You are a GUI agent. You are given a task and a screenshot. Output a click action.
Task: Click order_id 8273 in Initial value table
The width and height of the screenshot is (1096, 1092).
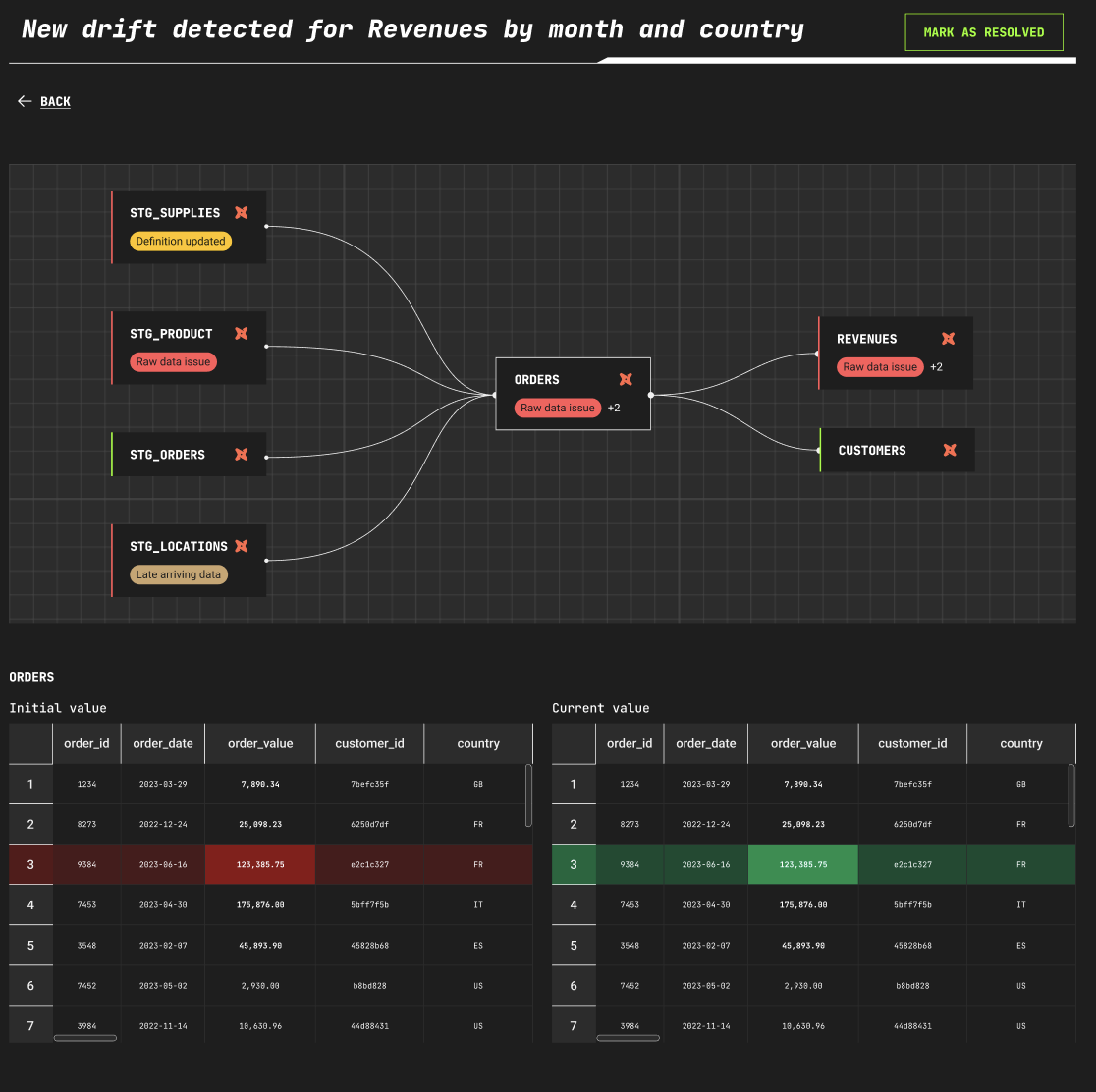point(86,824)
